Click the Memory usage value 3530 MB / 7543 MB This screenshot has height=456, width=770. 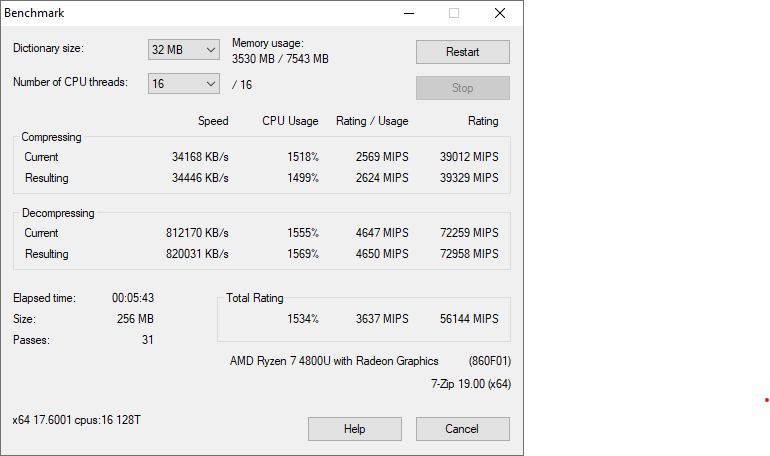pos(280,59)
